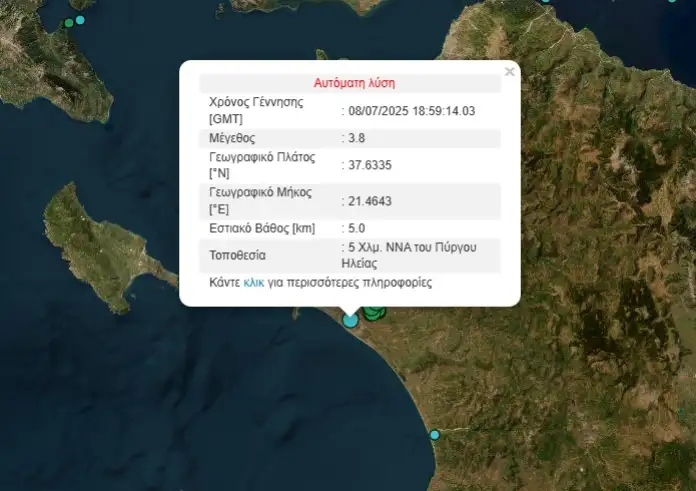Click the 'Εστιακό Βάθος [km]' label
Image resolution: width=696 pixels, height=491 pixels.
(262, 228)
